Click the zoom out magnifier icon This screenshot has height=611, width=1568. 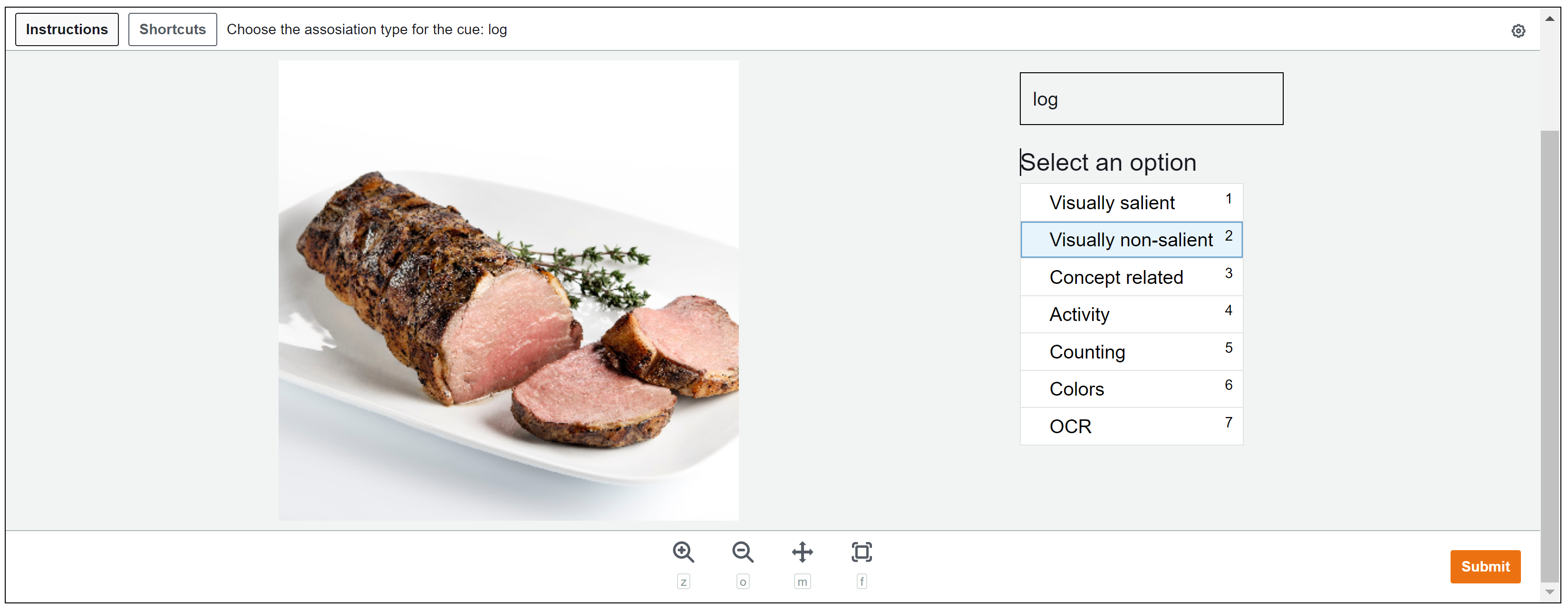click(x=743, y=552)
